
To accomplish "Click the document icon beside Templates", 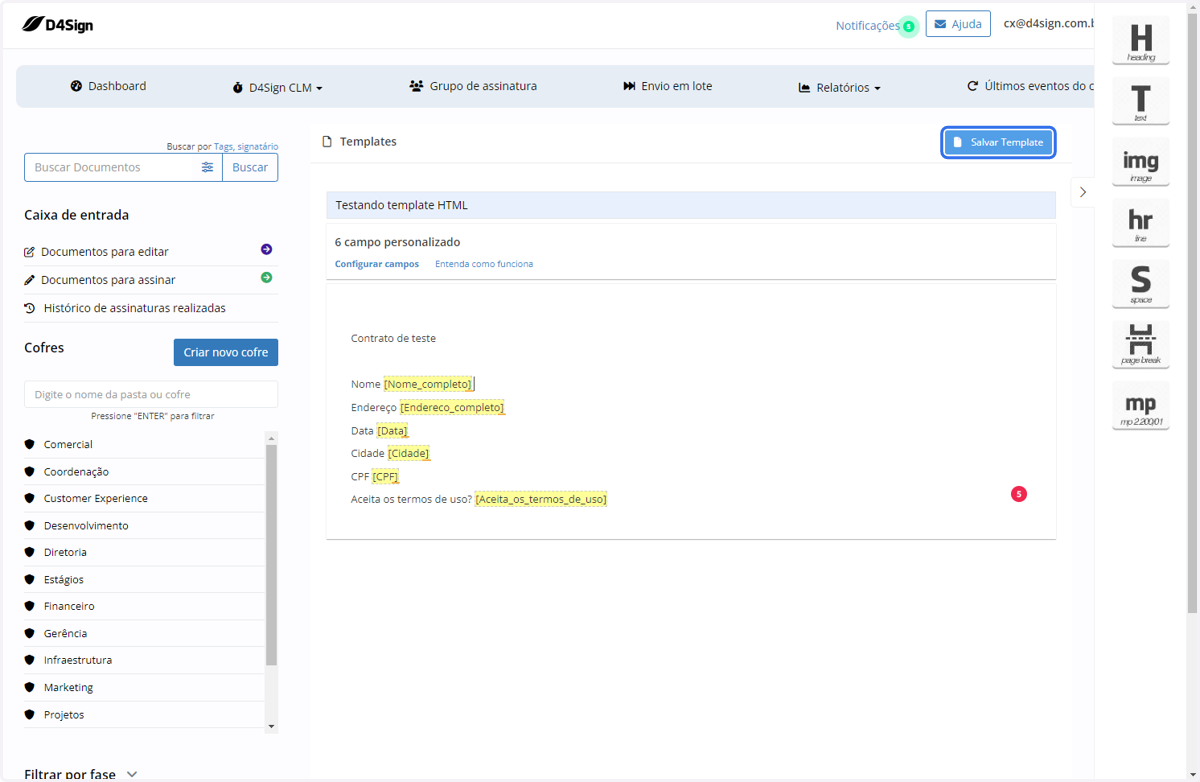I will coord(327,142).
